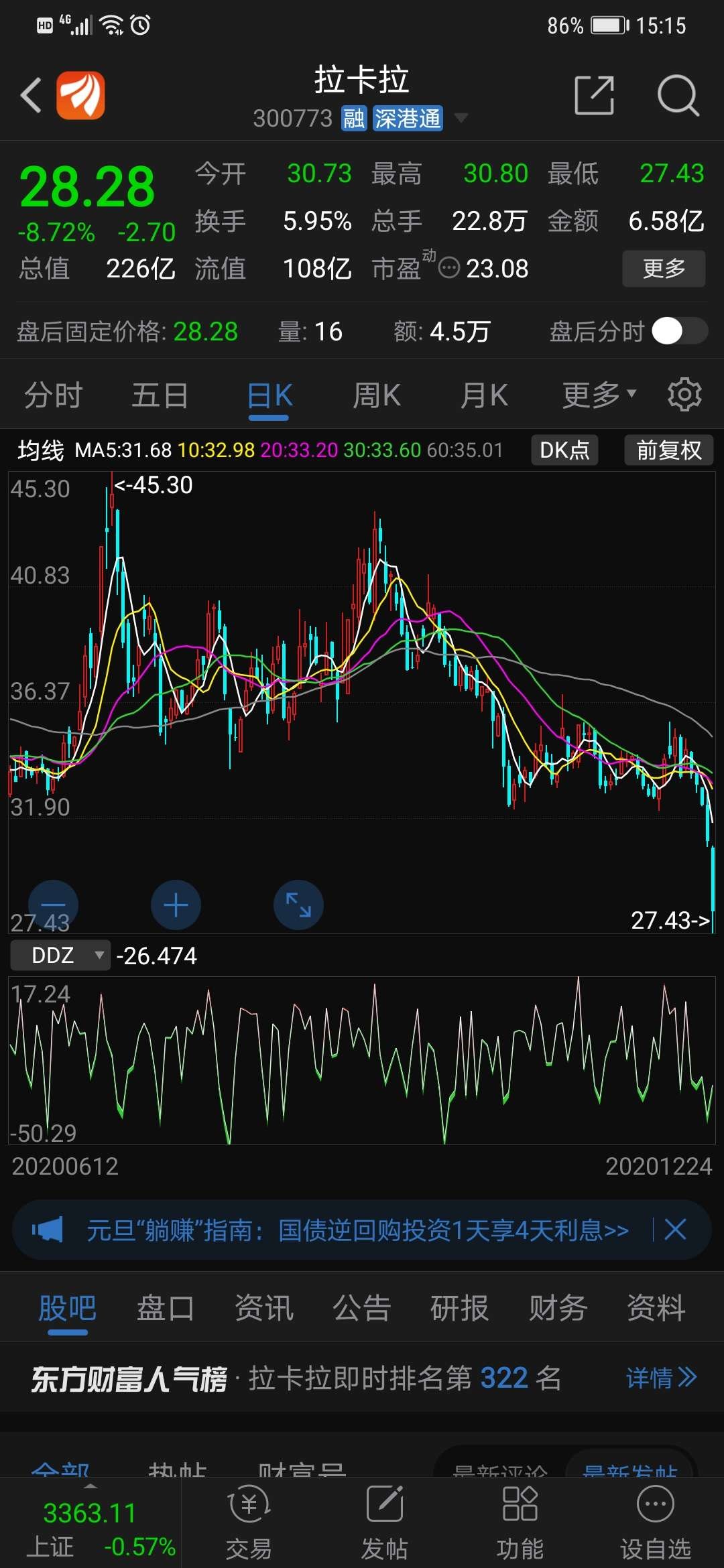
Task: Tap the start date 20200612
Action: pyautogui.click(x=65, y=1167)
